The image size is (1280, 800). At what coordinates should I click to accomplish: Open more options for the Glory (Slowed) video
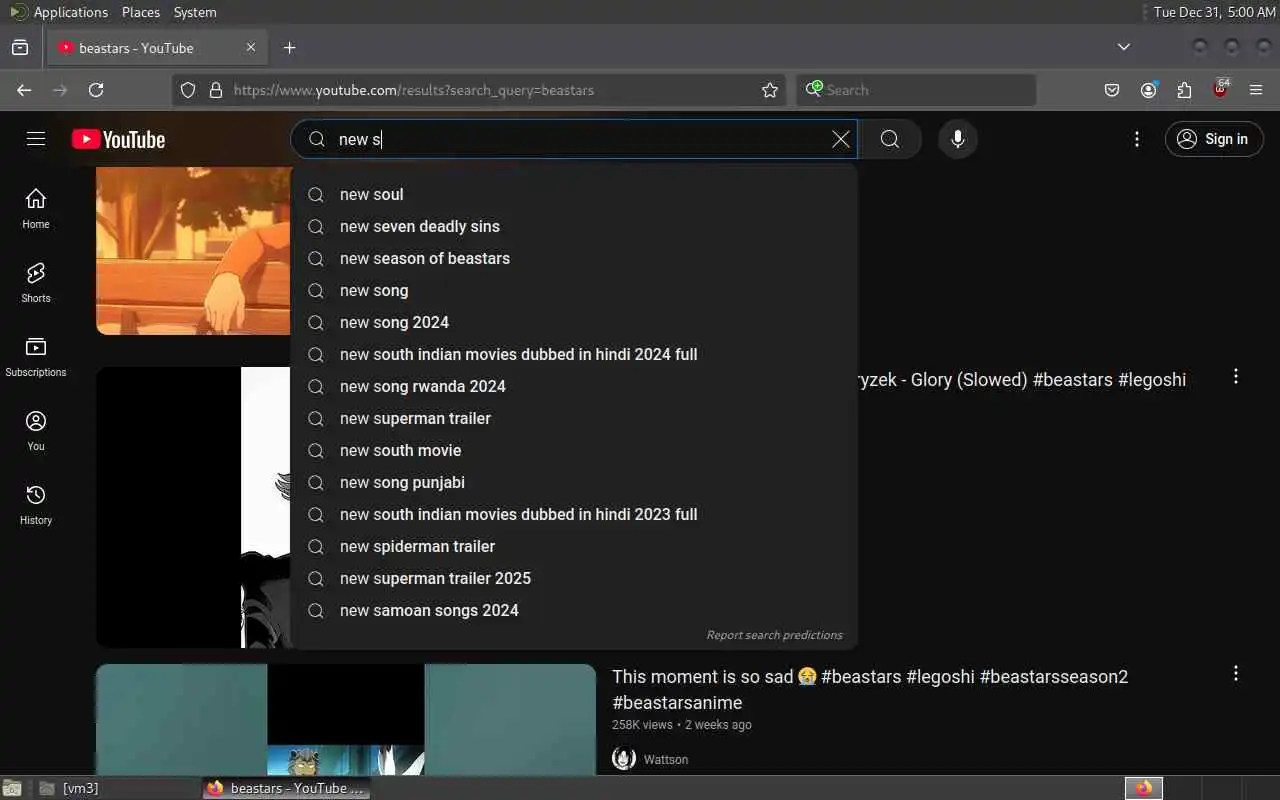(x=1236, y=376)
